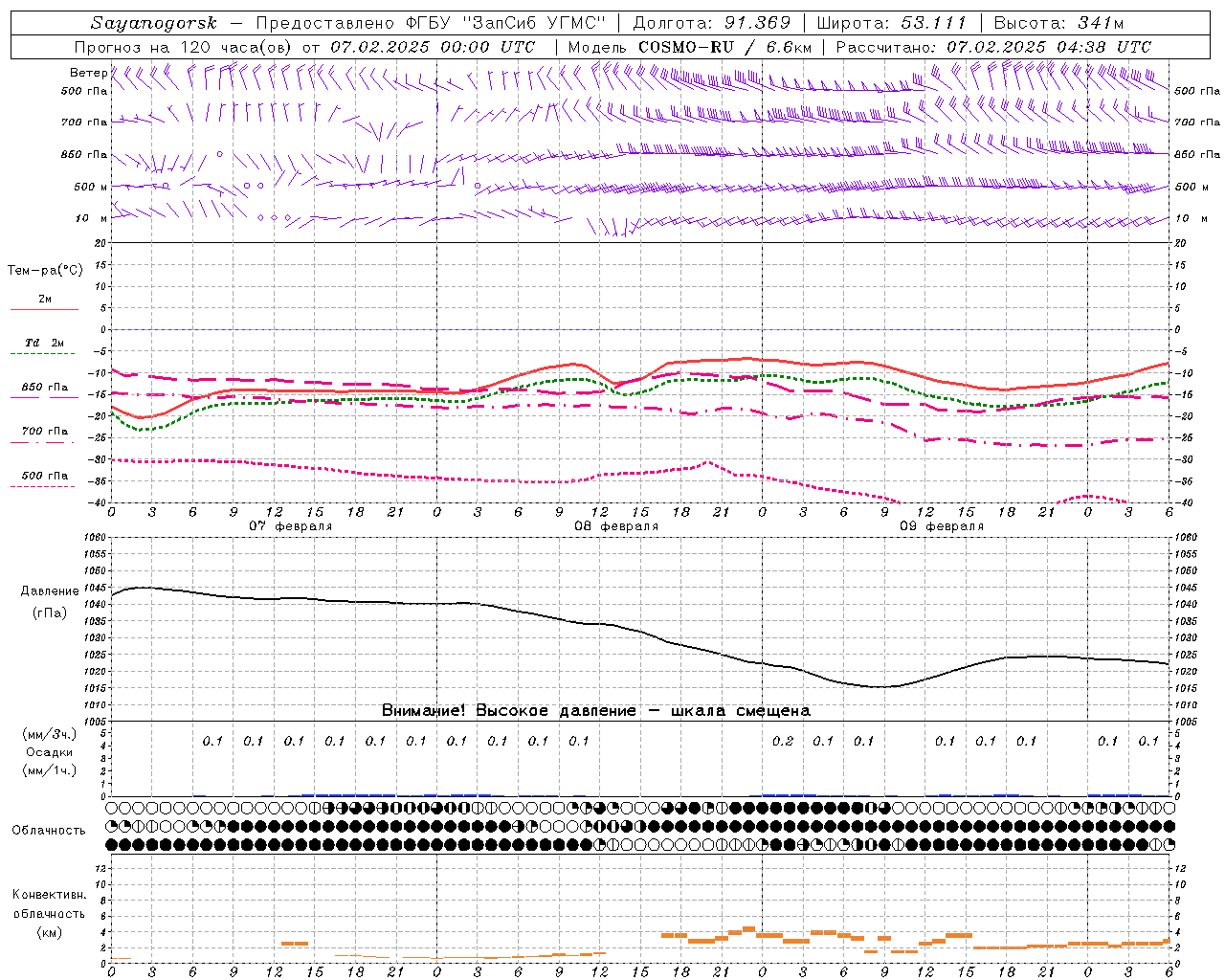Click the Облачность cloud cover label
This screenshot has height=980, width=1225.
pyautogui.click(x=49, y=831)
